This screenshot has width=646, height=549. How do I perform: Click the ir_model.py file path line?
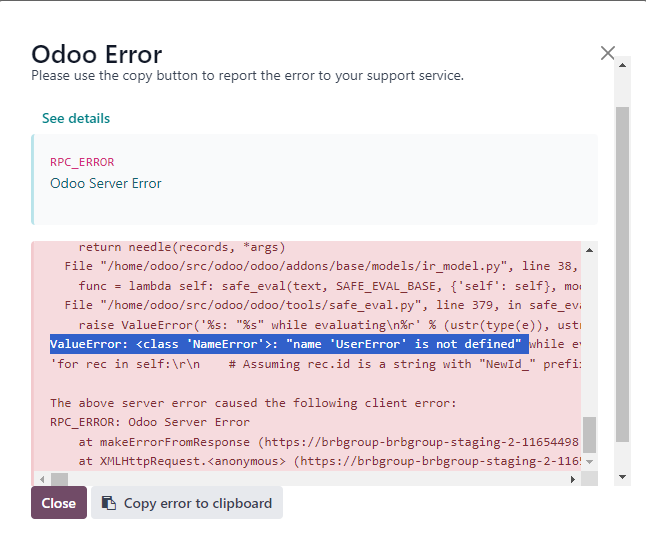(x=322, y=266)
